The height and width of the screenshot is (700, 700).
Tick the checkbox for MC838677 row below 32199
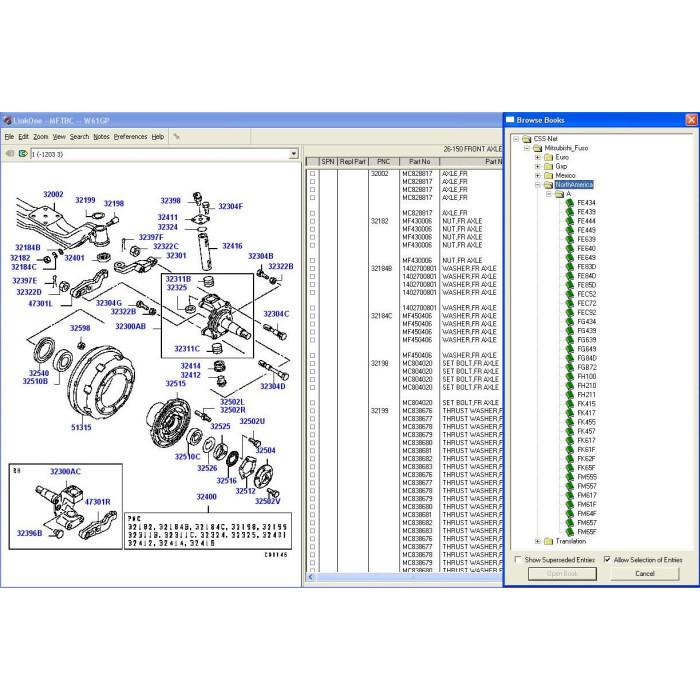[312, 419]
